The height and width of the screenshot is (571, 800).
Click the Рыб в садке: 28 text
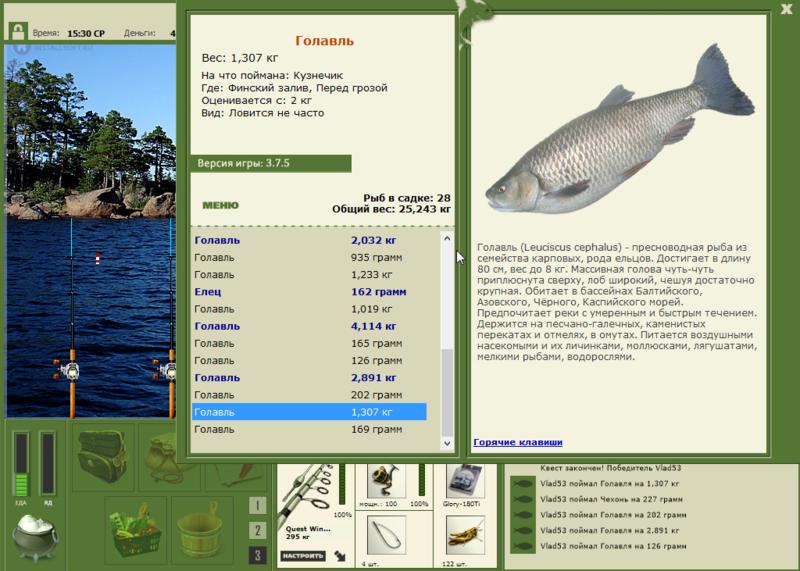(407, 198)
